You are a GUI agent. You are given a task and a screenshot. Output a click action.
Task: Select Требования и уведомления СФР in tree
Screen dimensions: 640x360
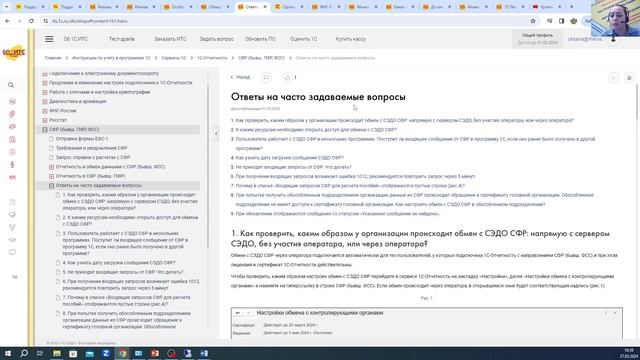coord(91,148)
